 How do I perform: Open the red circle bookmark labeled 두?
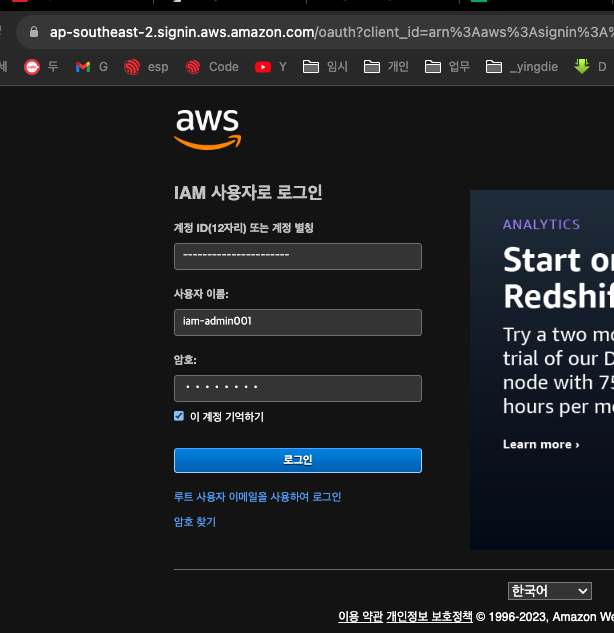pyautogui.click(x=41, y=67)
